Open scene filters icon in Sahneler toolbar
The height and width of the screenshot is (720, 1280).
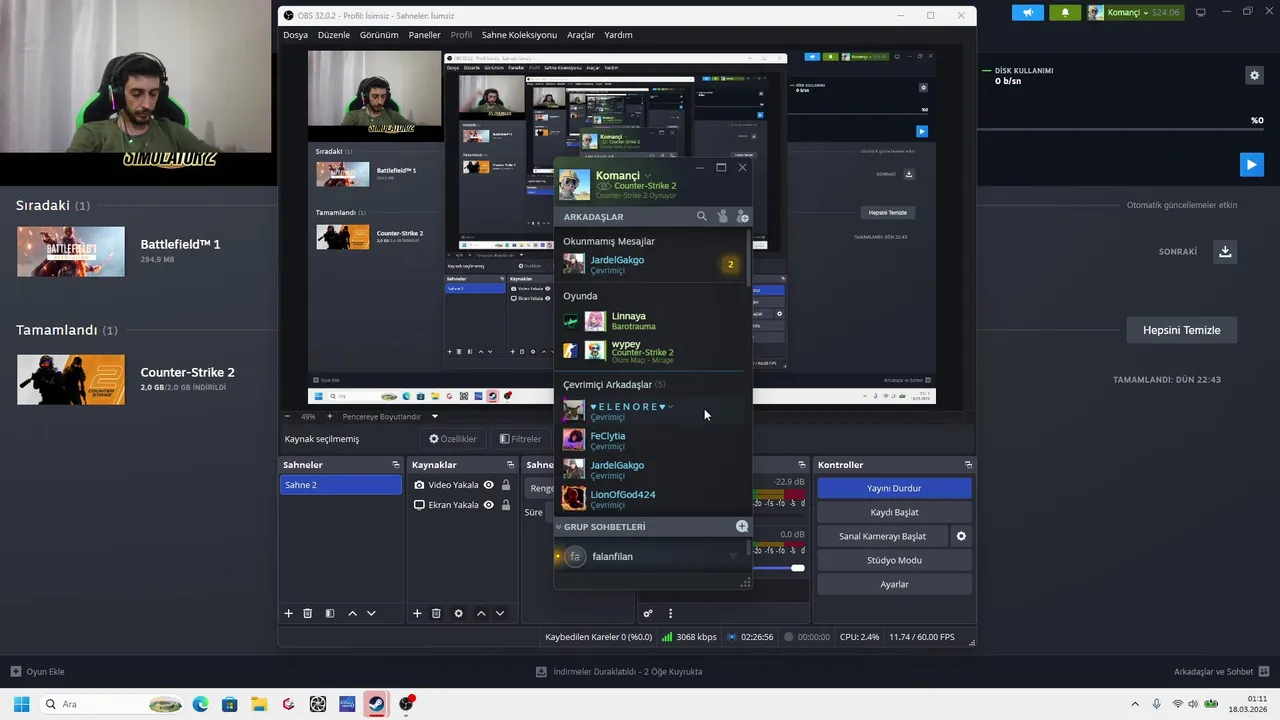pyautogui.click(x=330, y=613)
